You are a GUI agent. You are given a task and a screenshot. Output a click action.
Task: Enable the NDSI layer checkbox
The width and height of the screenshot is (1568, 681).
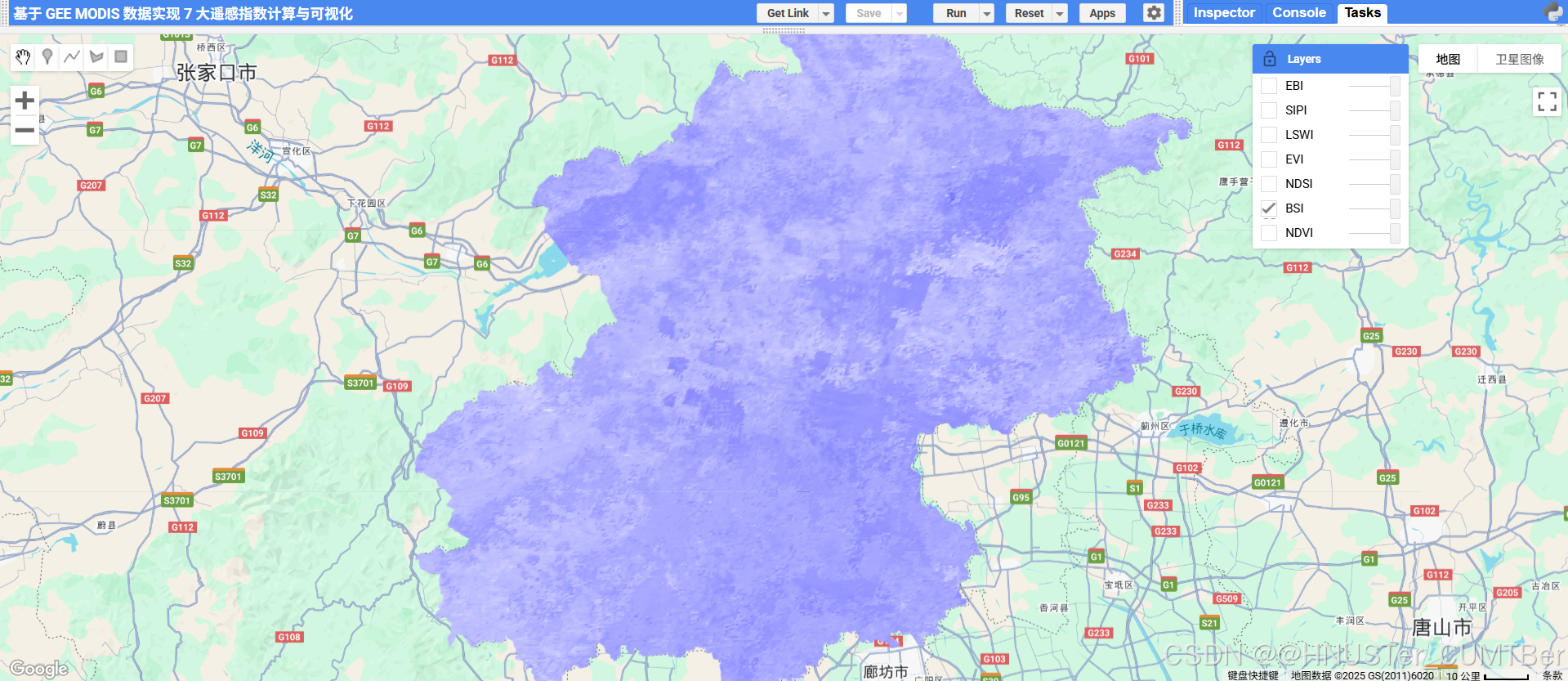[x=1269, y=184]
